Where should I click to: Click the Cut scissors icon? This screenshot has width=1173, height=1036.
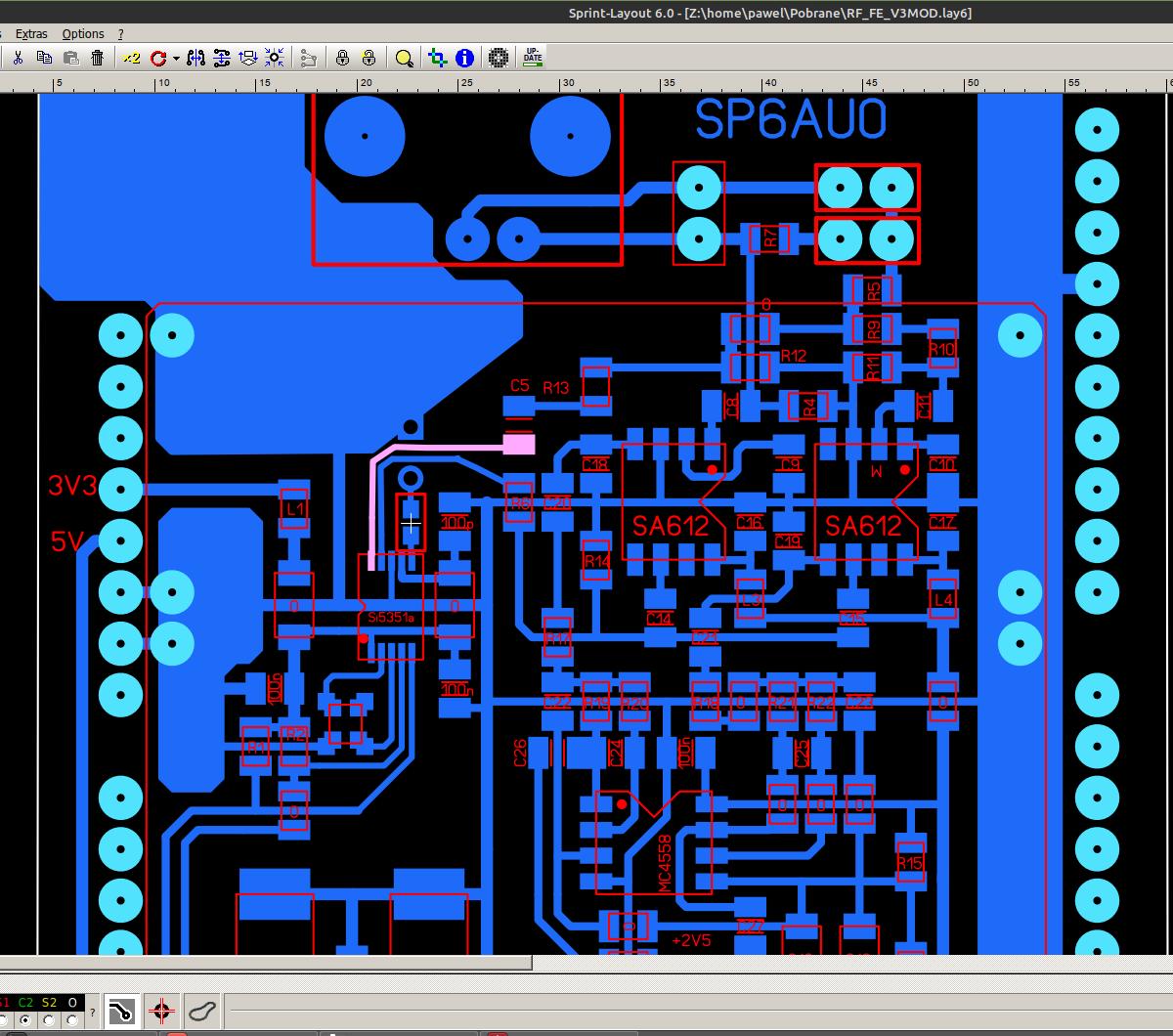pyautogui.click(x=18, y=58)
